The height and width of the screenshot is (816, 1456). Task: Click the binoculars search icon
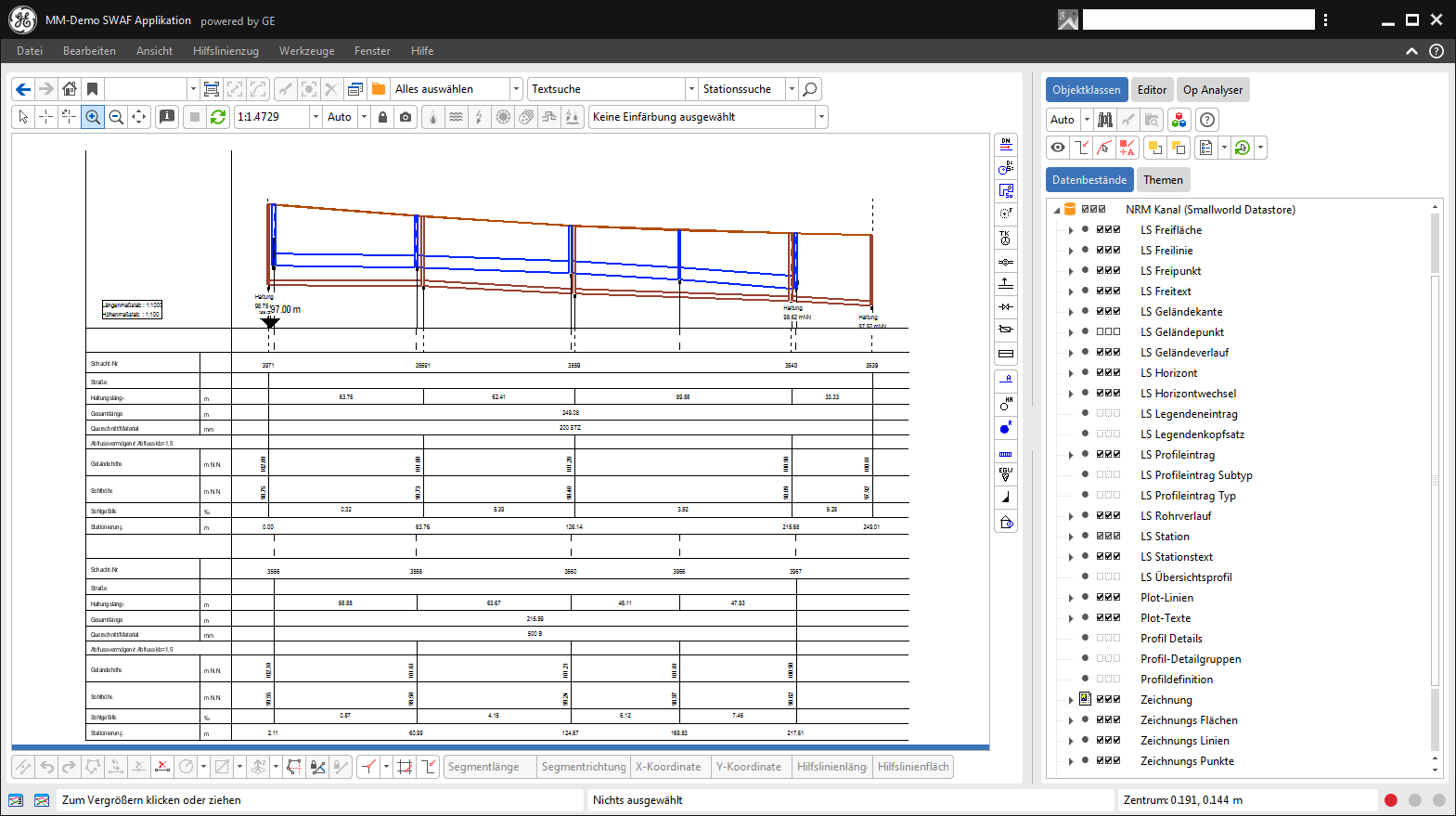coord(1105,120)
